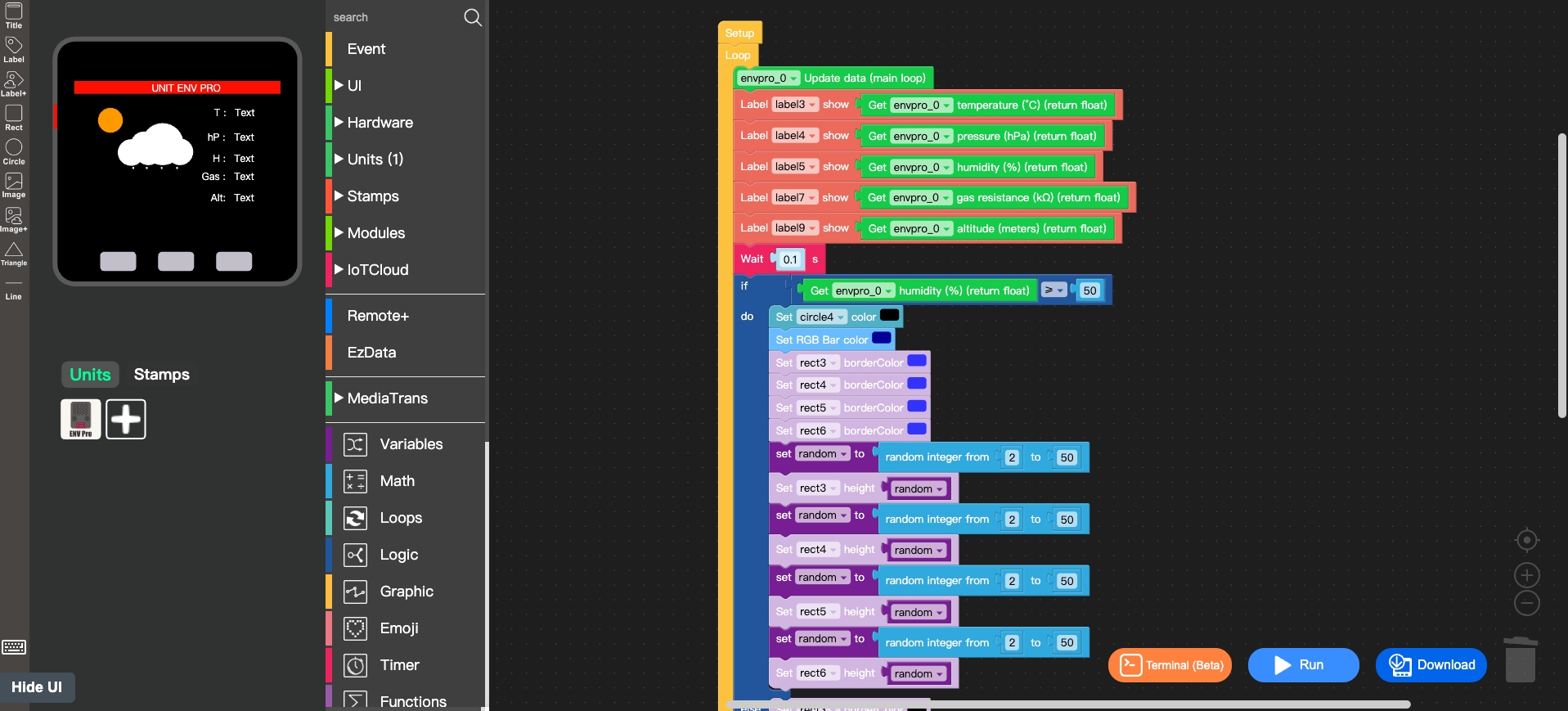Screen dimensions: 1568x711
Task: Switch to the Stamps tab
Action: coord(161,375)
